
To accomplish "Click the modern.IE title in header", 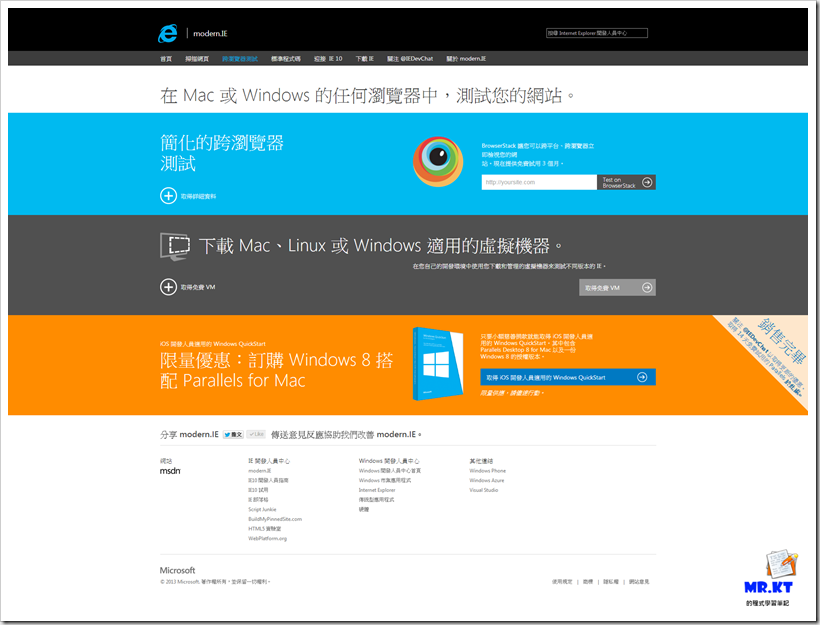I will pos(210,33).
